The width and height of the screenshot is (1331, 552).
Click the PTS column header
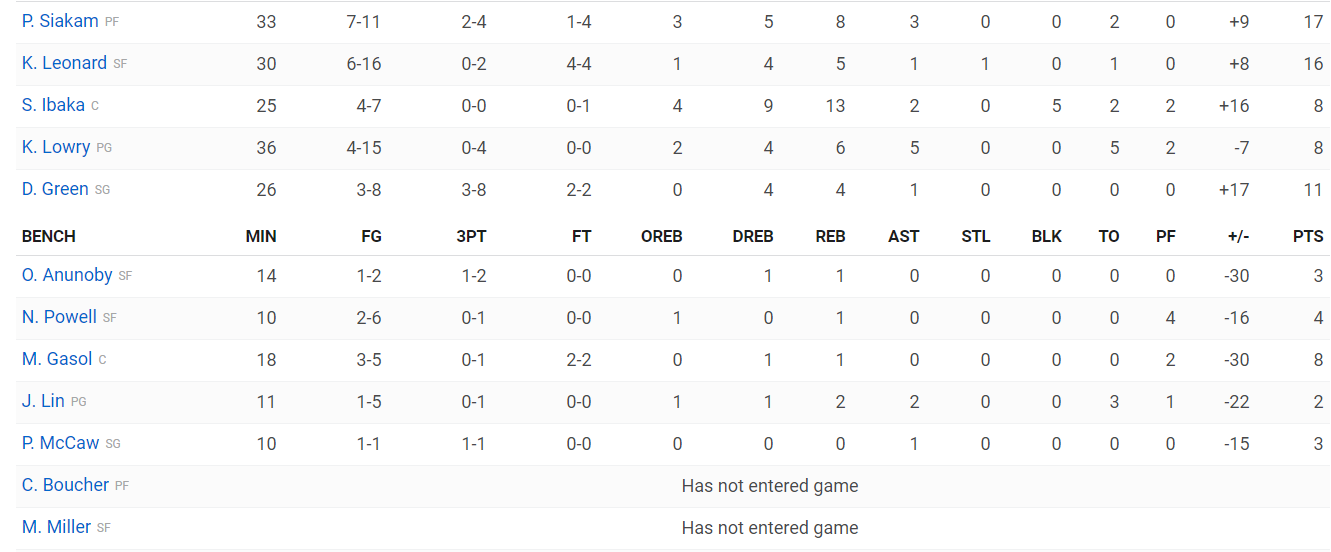[x=1308, y=237]
